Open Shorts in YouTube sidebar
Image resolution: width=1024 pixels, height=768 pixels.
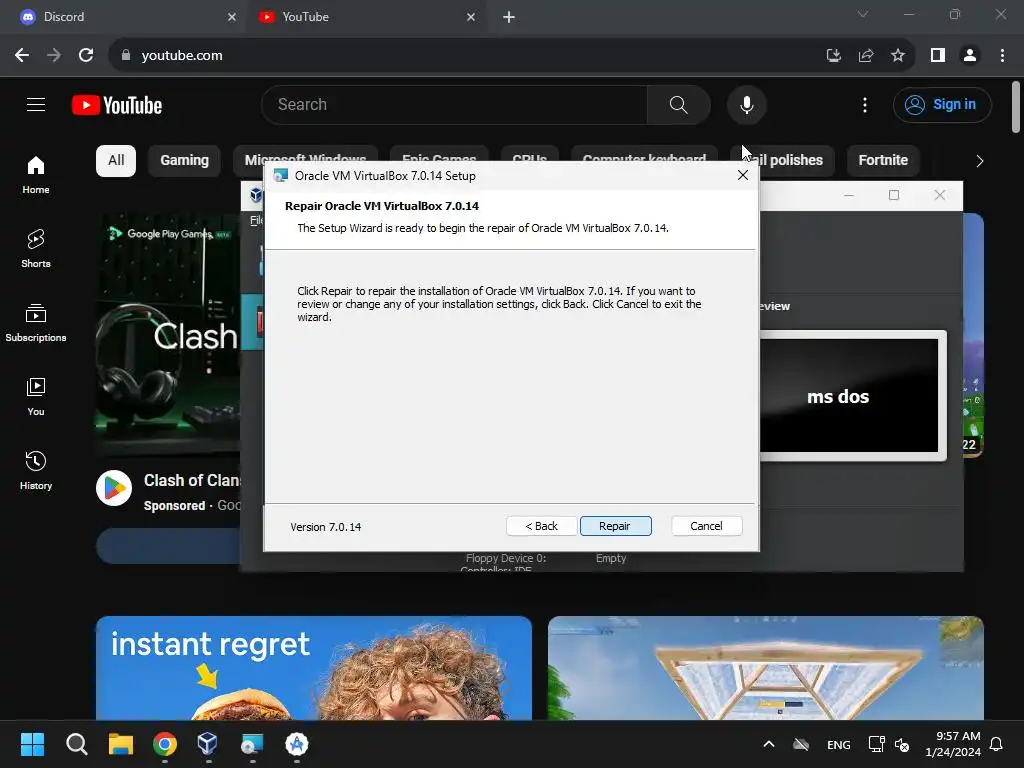(36, 249)
